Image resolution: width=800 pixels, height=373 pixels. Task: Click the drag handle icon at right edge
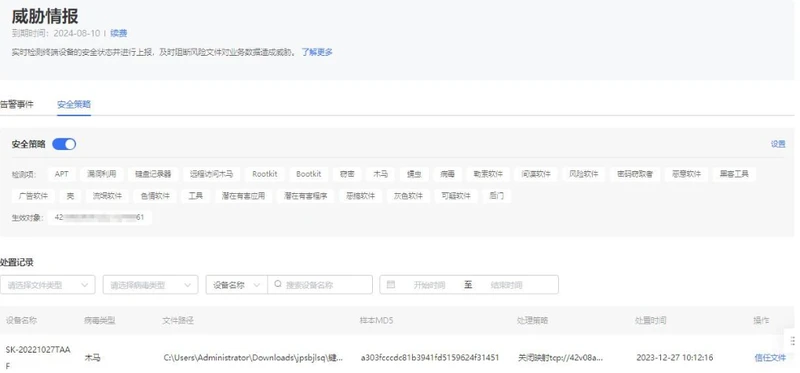coord(792,341)
